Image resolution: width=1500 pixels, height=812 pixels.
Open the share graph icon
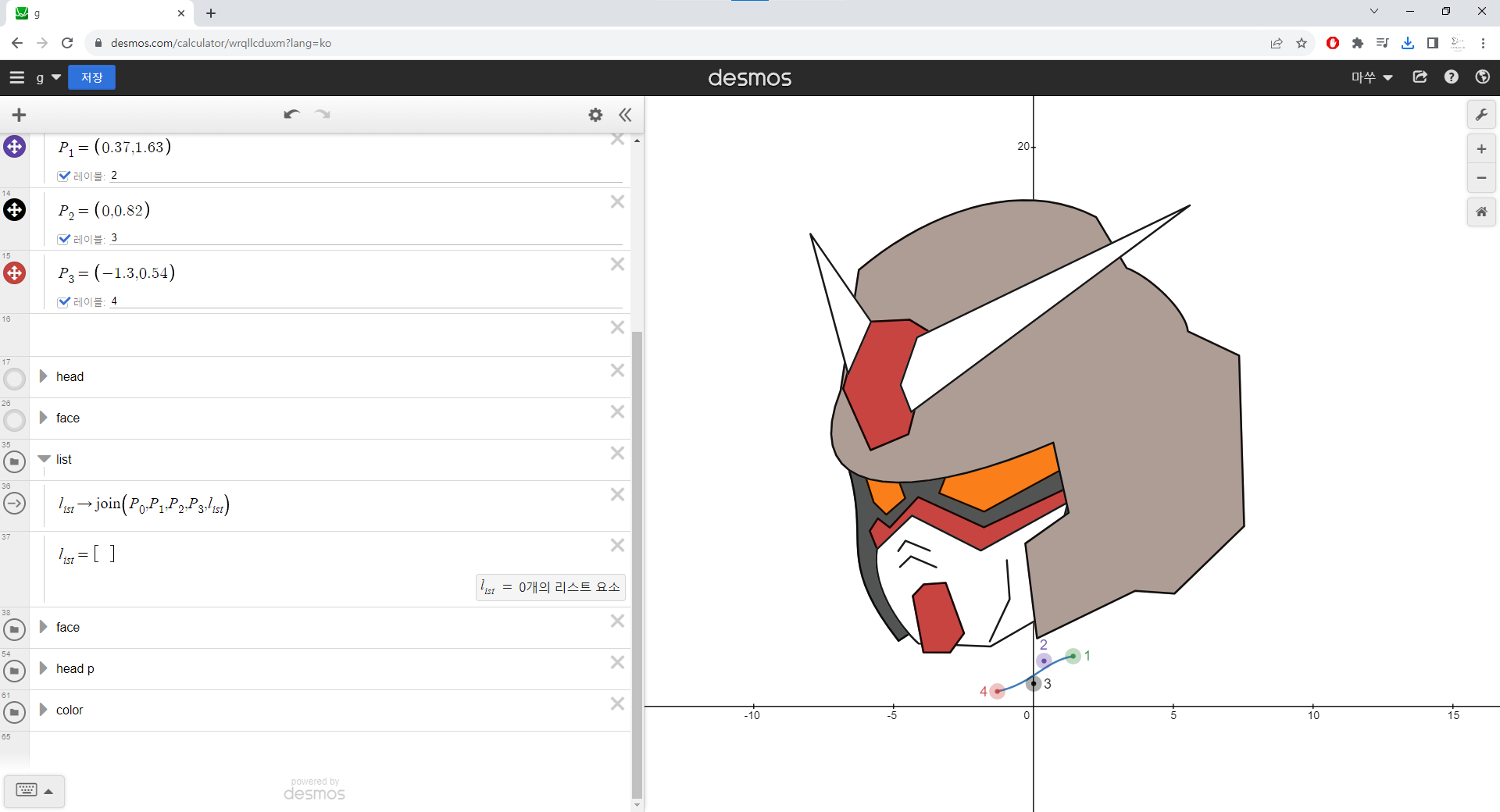click(1420, 77)
